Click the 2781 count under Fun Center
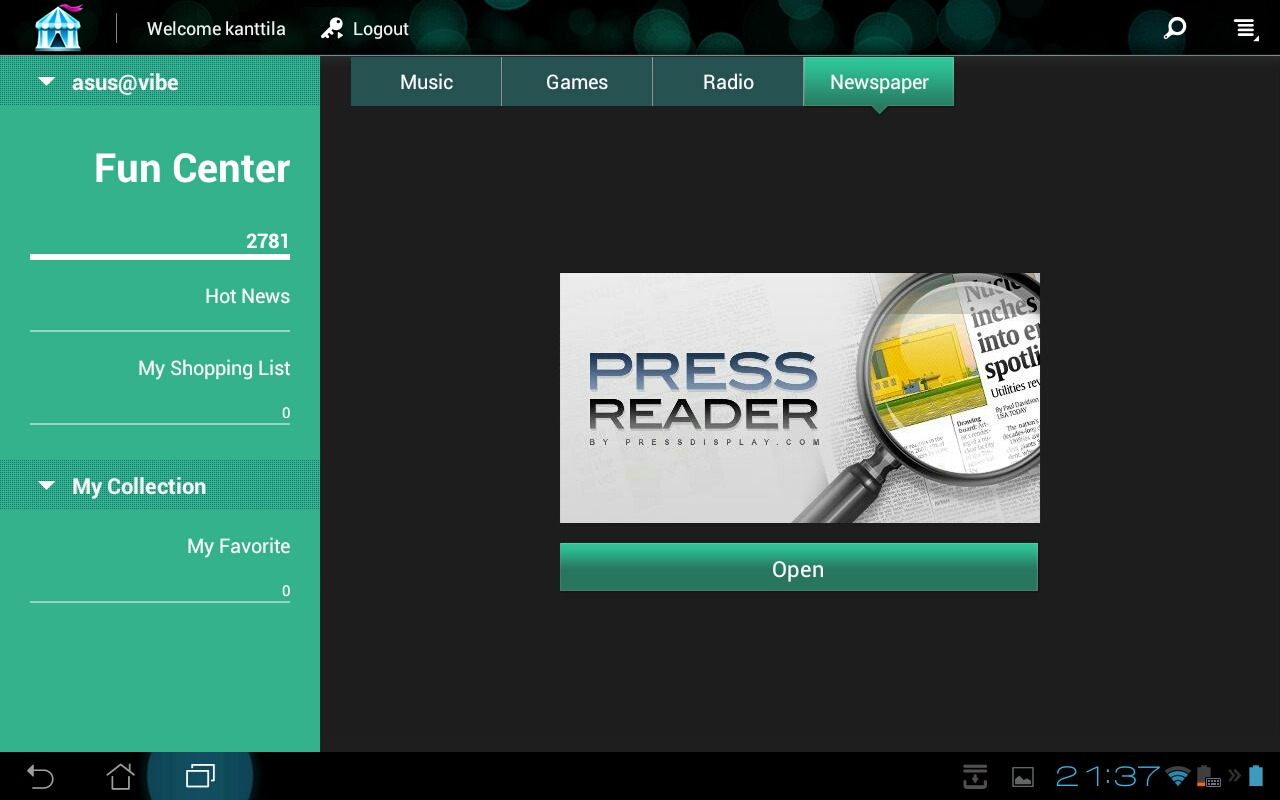 [x=268, y=241]
